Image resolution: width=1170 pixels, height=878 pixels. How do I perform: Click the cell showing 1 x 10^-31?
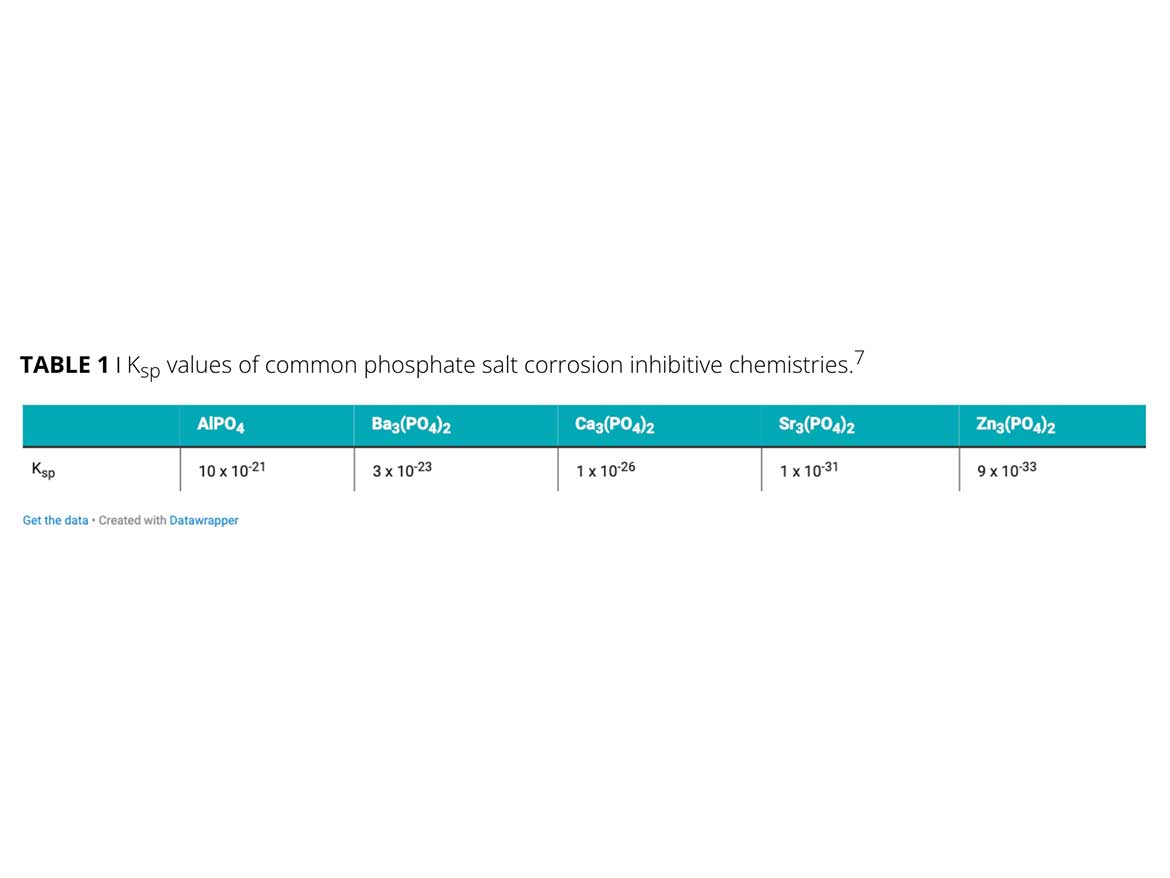809,469
